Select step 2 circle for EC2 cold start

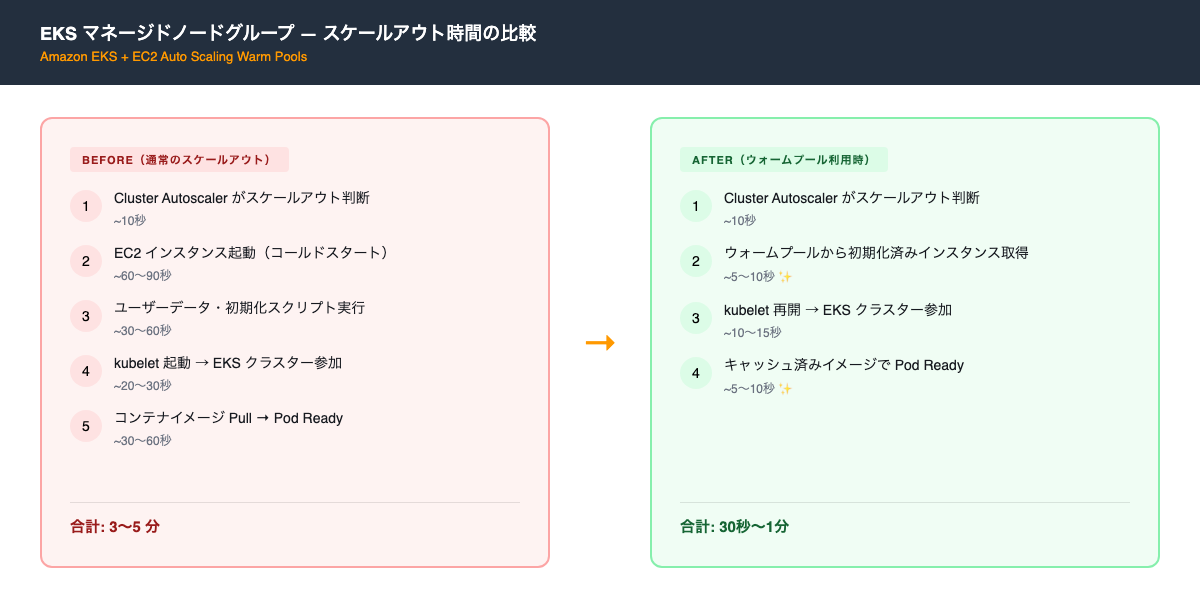(86, 260)
